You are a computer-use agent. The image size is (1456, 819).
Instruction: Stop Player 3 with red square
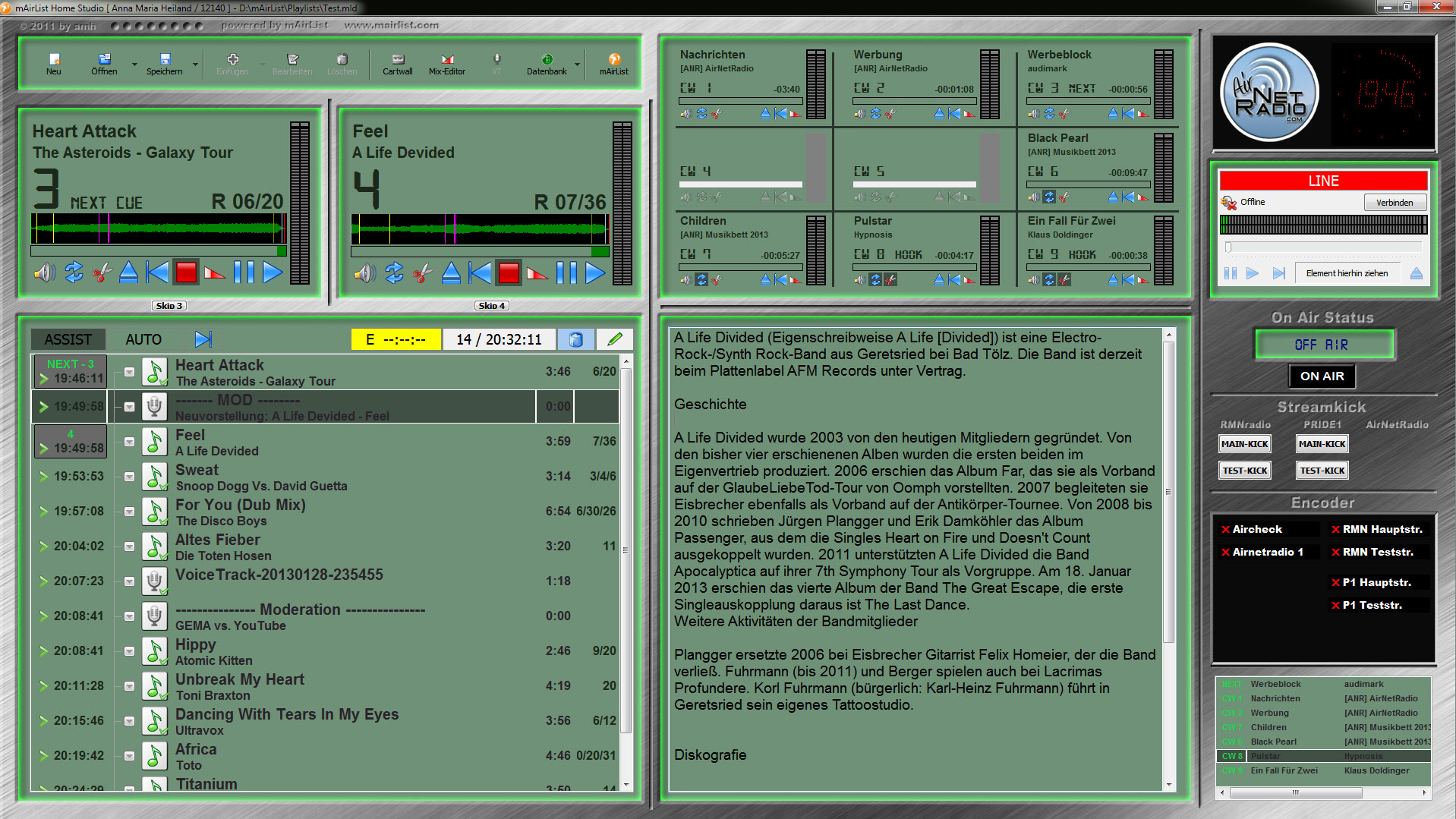coord(186,272)
